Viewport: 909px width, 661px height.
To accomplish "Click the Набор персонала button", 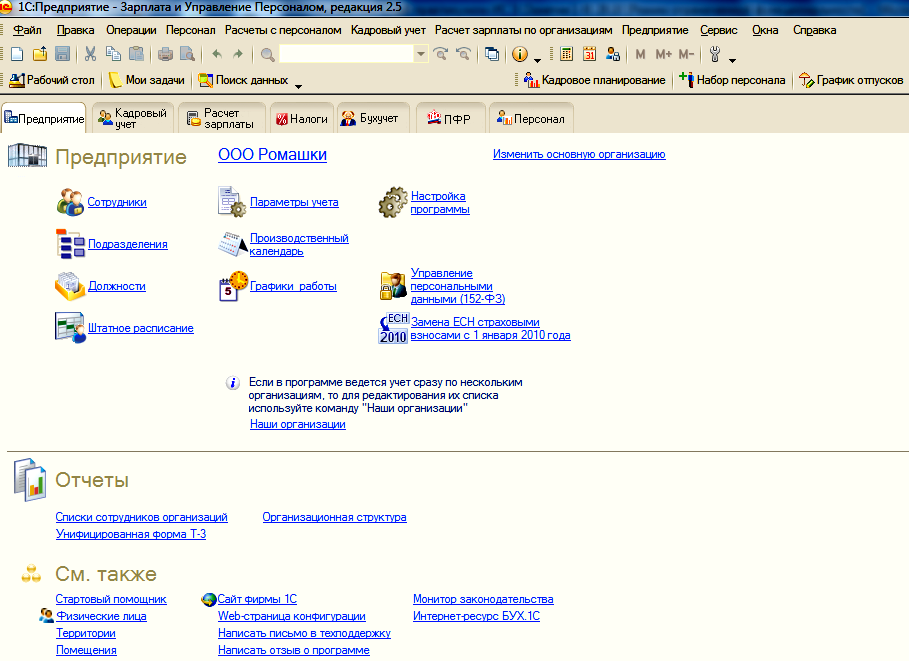I will 732,80.
